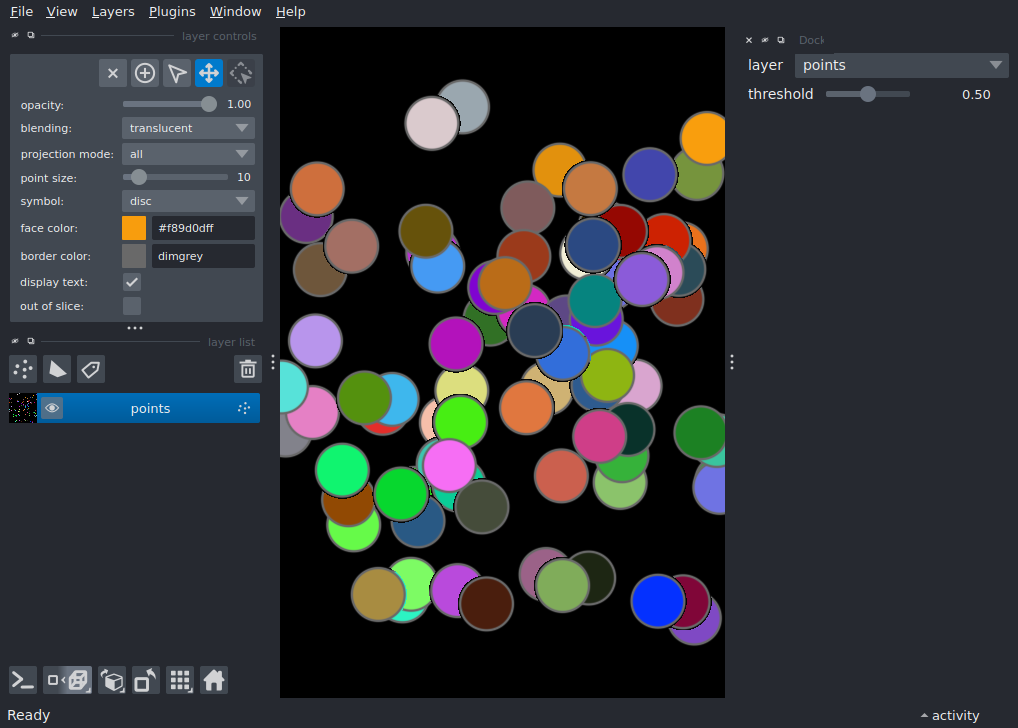Activate the select points tool
This screenshot has width=1018, height=728.
177,73
